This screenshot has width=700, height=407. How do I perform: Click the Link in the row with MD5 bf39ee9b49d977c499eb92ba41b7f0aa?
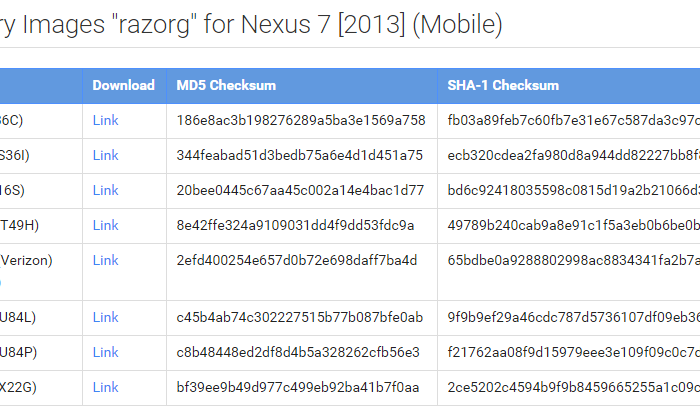(105, 387)
